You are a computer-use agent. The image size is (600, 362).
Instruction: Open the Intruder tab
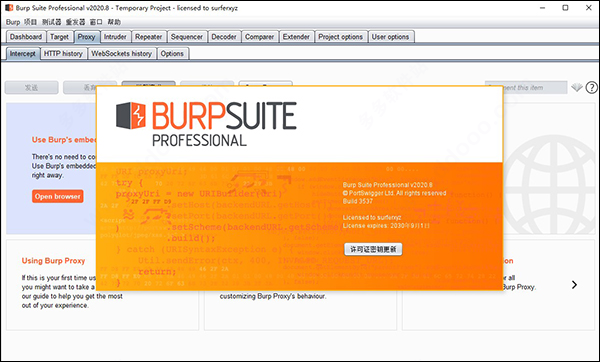pos(115,37)
